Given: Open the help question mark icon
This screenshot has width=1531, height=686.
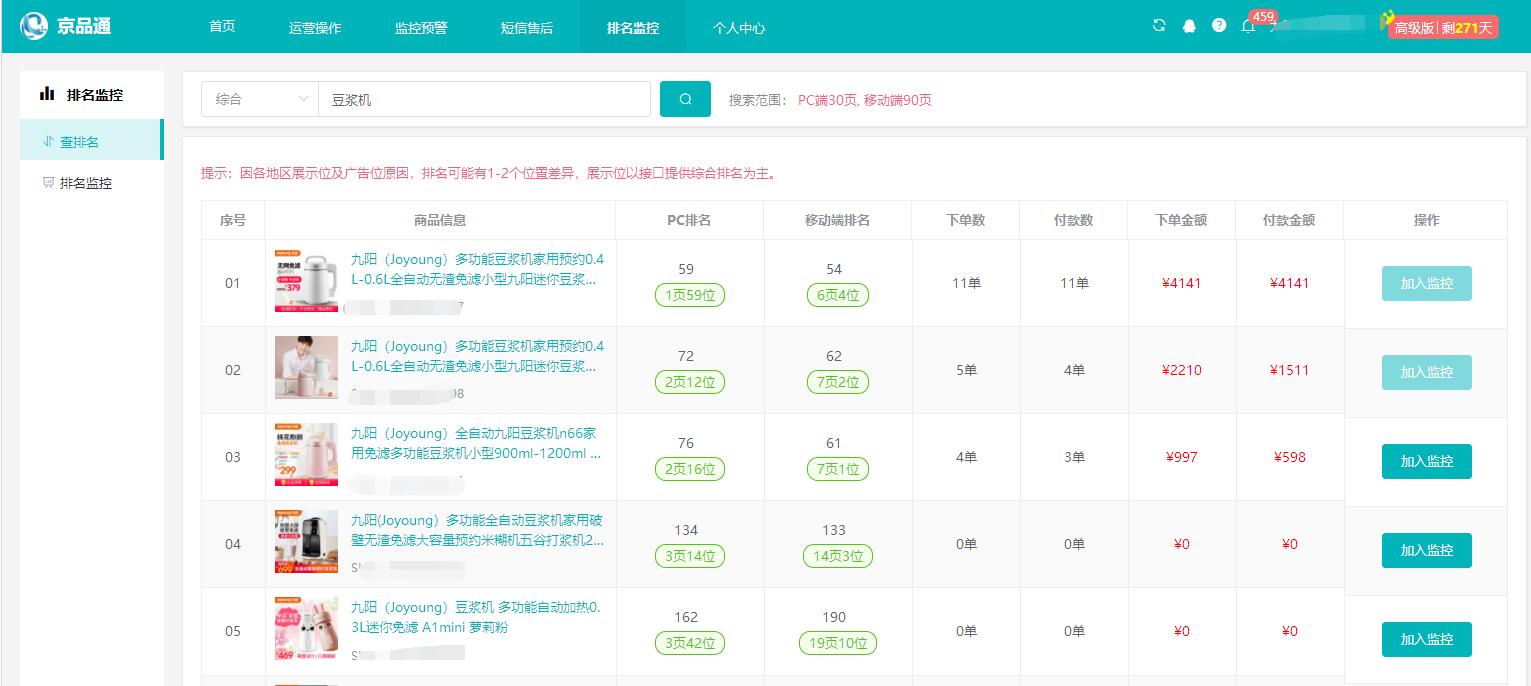Looking at the screenshot, I should coord(1219,26).
